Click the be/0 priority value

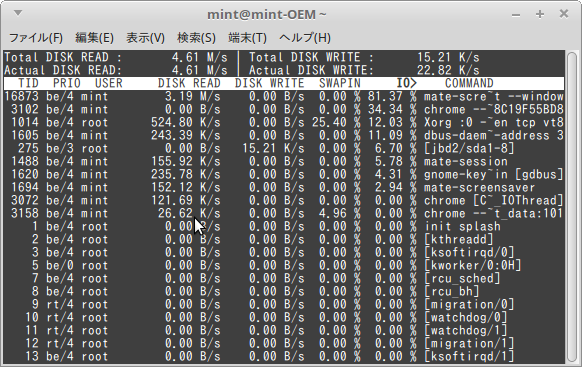tap(60, 265)
